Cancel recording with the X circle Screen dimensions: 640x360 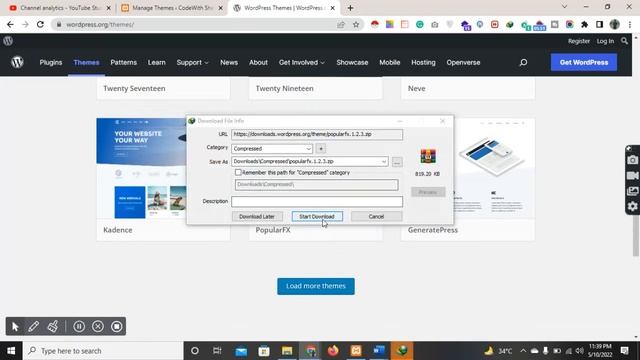tap(98, 327)
